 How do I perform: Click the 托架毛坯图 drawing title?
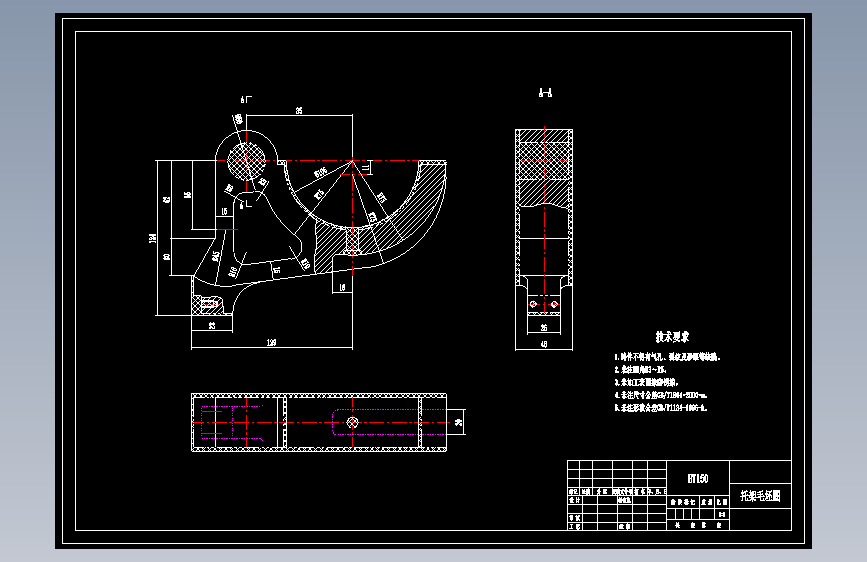tap(760, 496)
